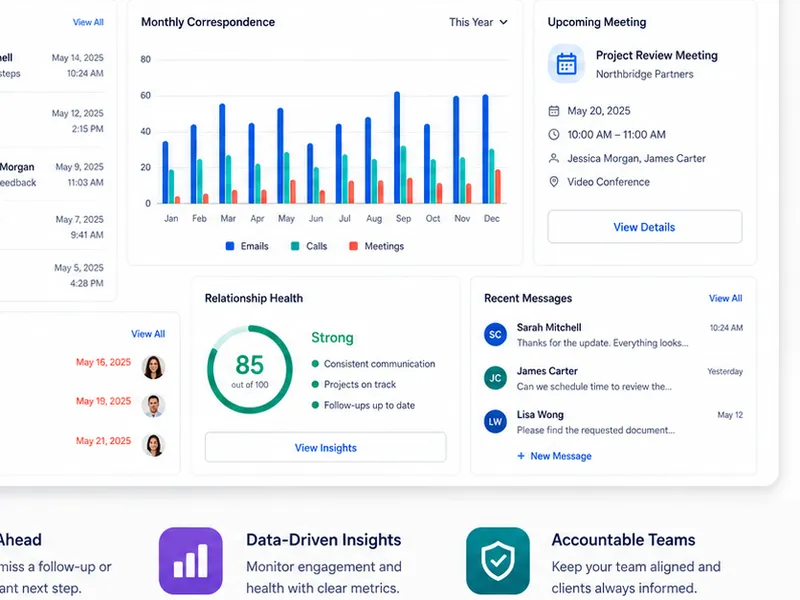Open Sarah Mitchell's SC avatar
Viewport: 800px width, 600px height.
click(495, 335)
